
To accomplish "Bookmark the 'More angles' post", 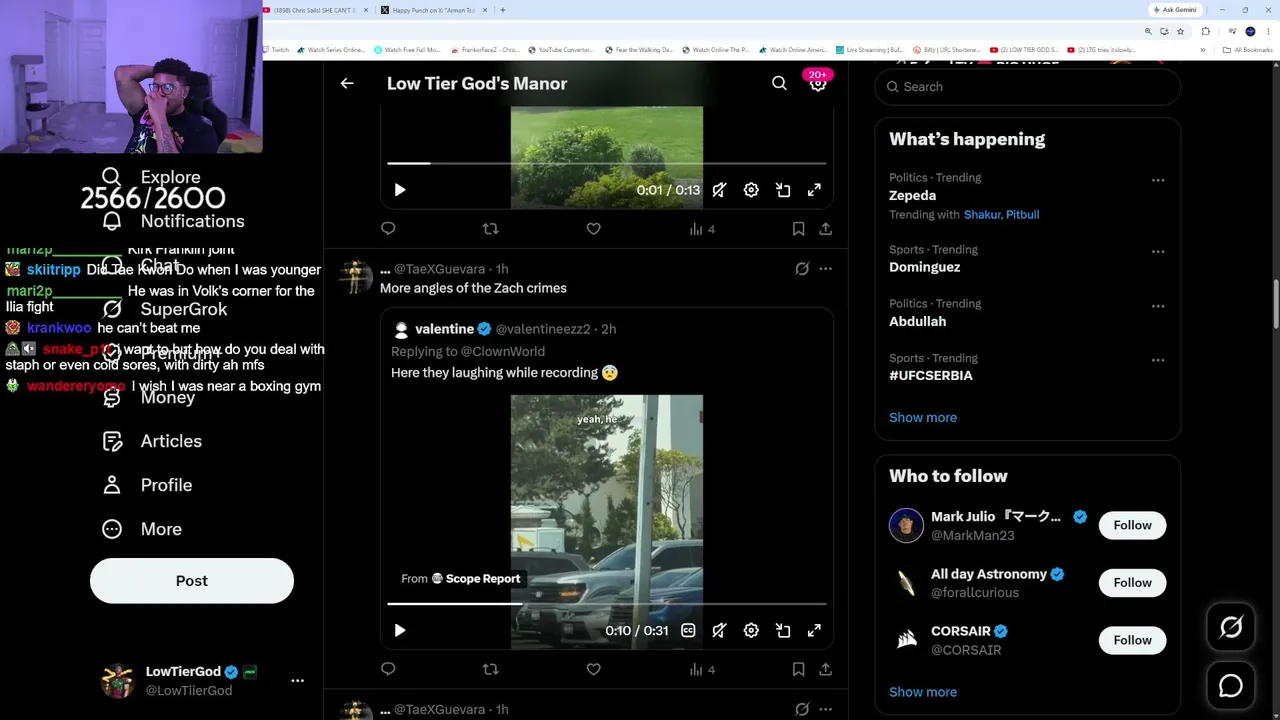I will (798, 669).
